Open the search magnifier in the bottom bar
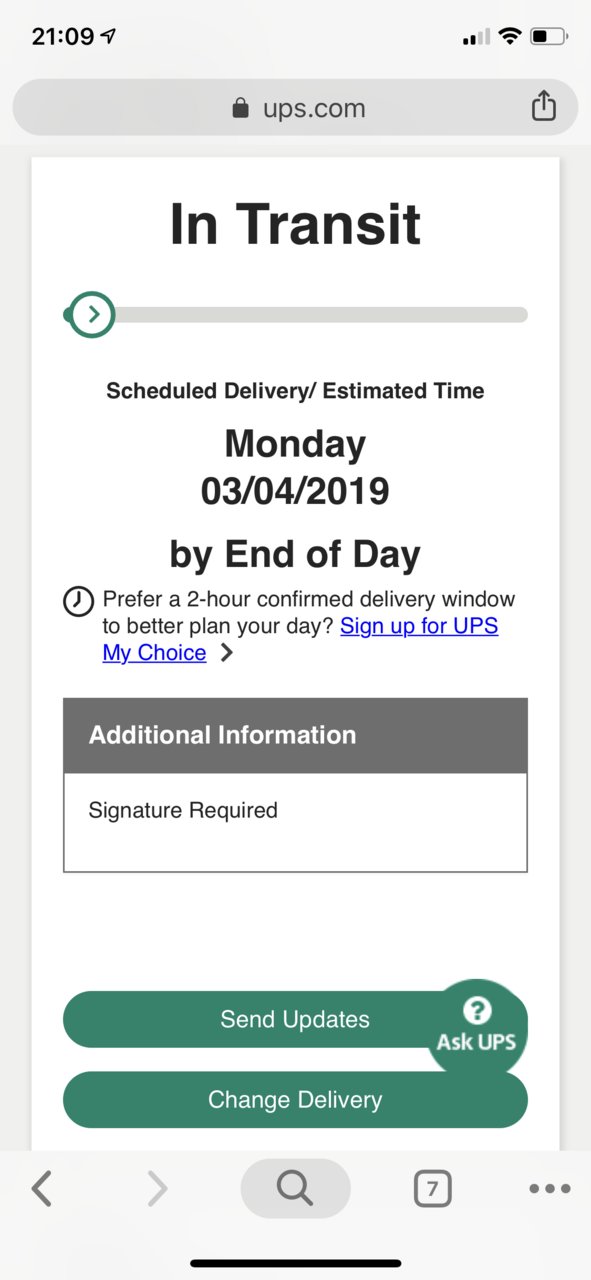This screenshot has width=591, height=1280. click(295, 1189)
